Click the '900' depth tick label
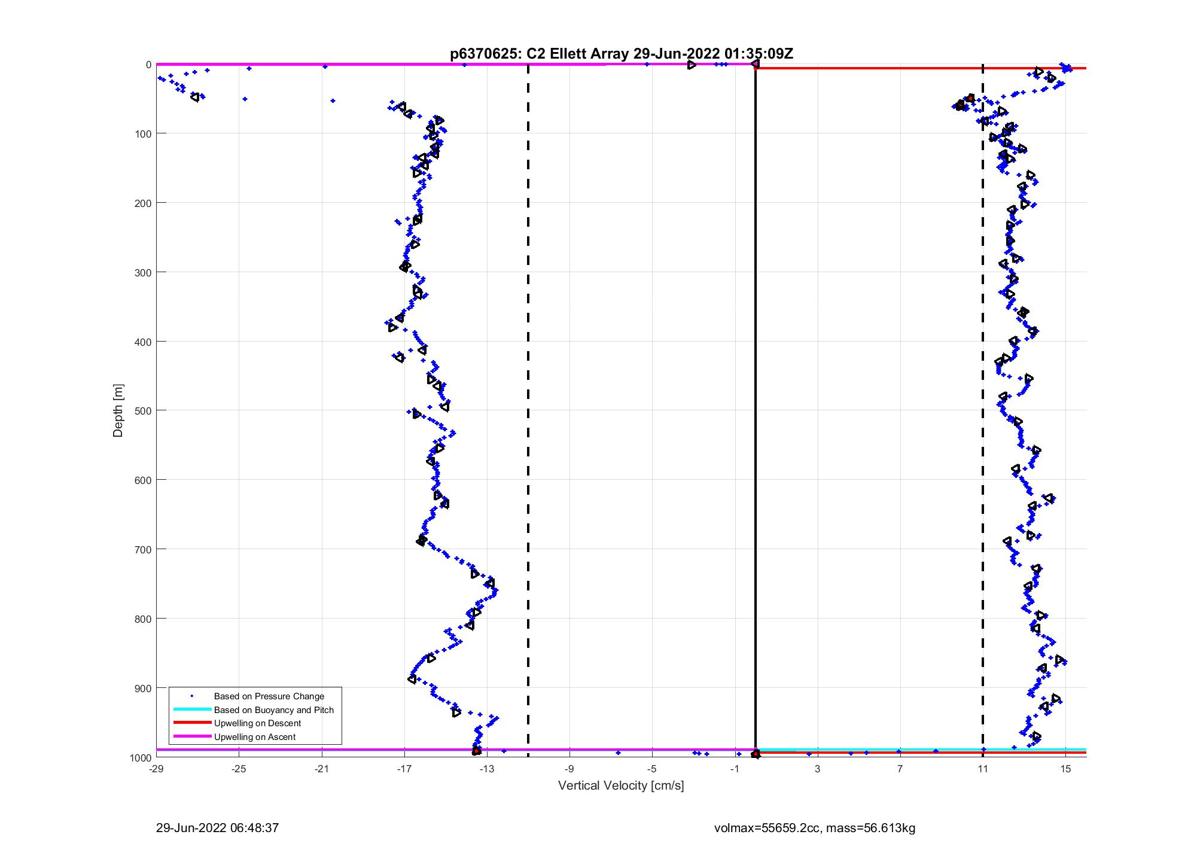This screenshot has height=851, width=1200. [142, 688]
